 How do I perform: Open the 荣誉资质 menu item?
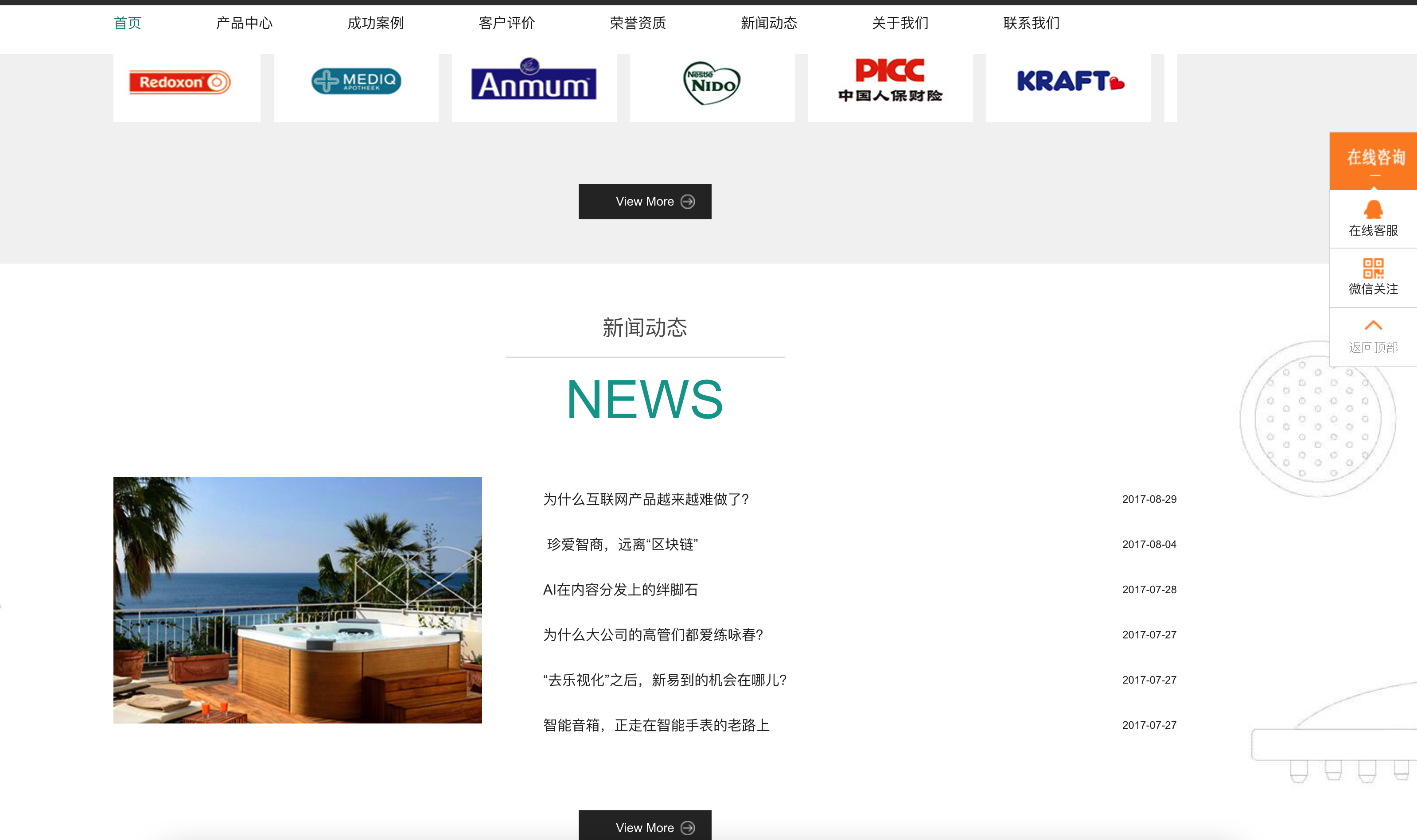638,23
